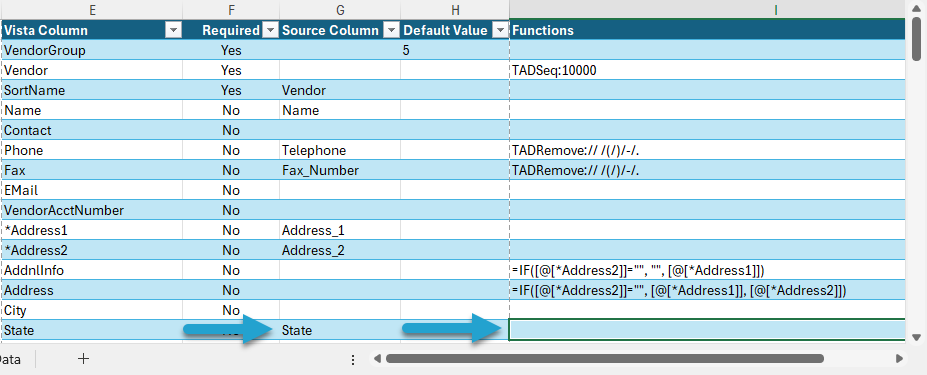The width and height of the screenshot is (927, 375).
Task: Select Source Column cell Vendor
Action: click(x=340, y=90)
